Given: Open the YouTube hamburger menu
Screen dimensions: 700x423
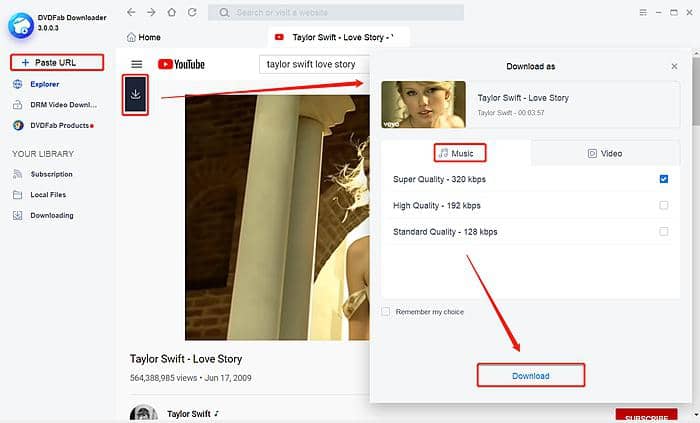Looking at the screenshot, I should point(137,64).
